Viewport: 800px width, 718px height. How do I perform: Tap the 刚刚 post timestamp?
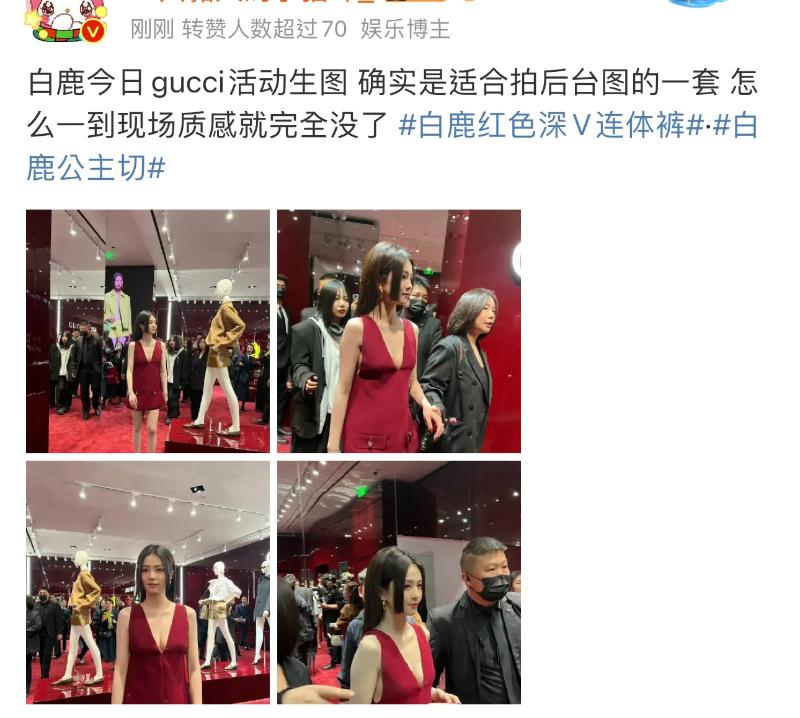(x=152, y=29)
